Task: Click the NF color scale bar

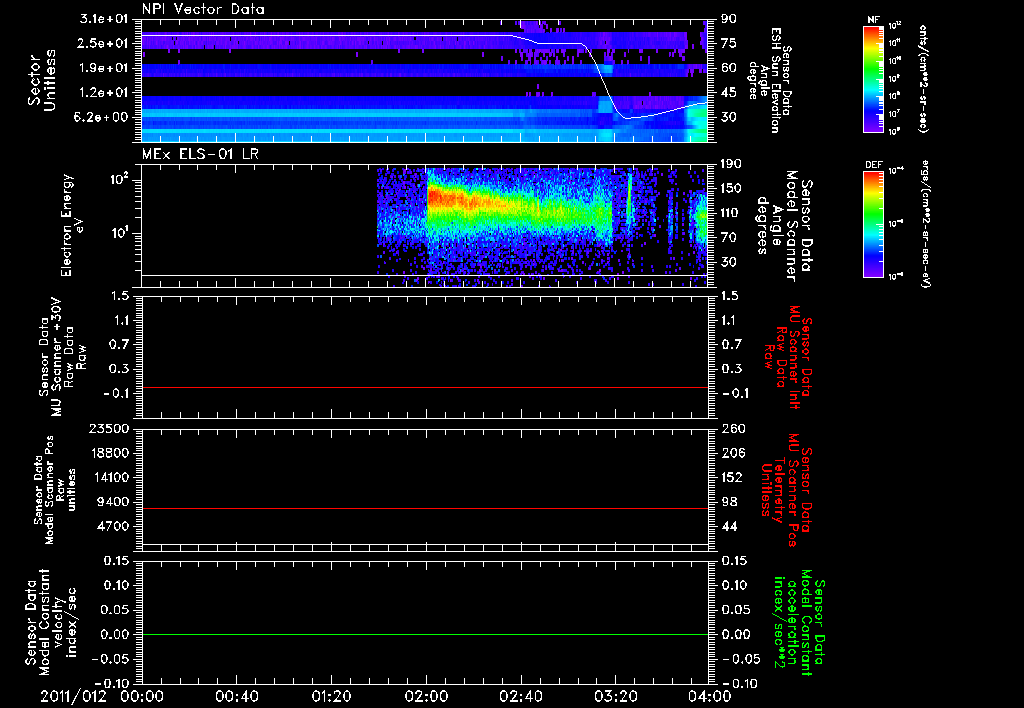Action: [872, 79]
